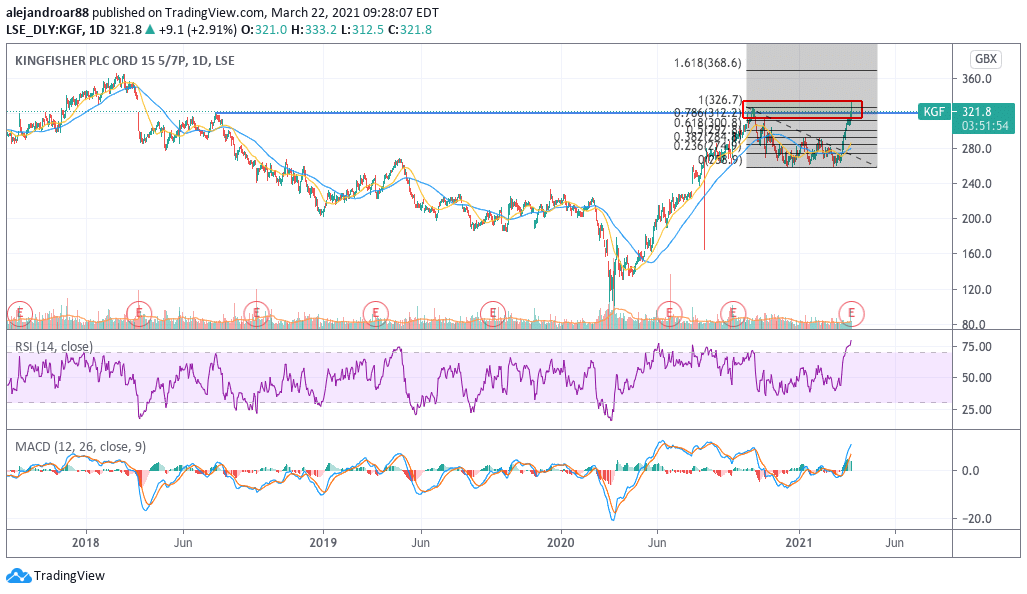Screen dimensions: 1027x594
Task: Click the +9.1 (+2.91%) change value
Action: tap(198, 29)
